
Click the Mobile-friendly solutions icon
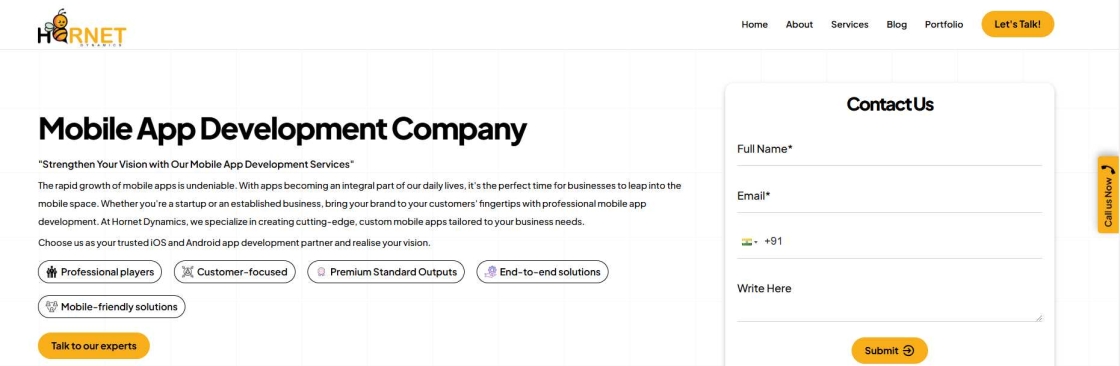point(51,307)
